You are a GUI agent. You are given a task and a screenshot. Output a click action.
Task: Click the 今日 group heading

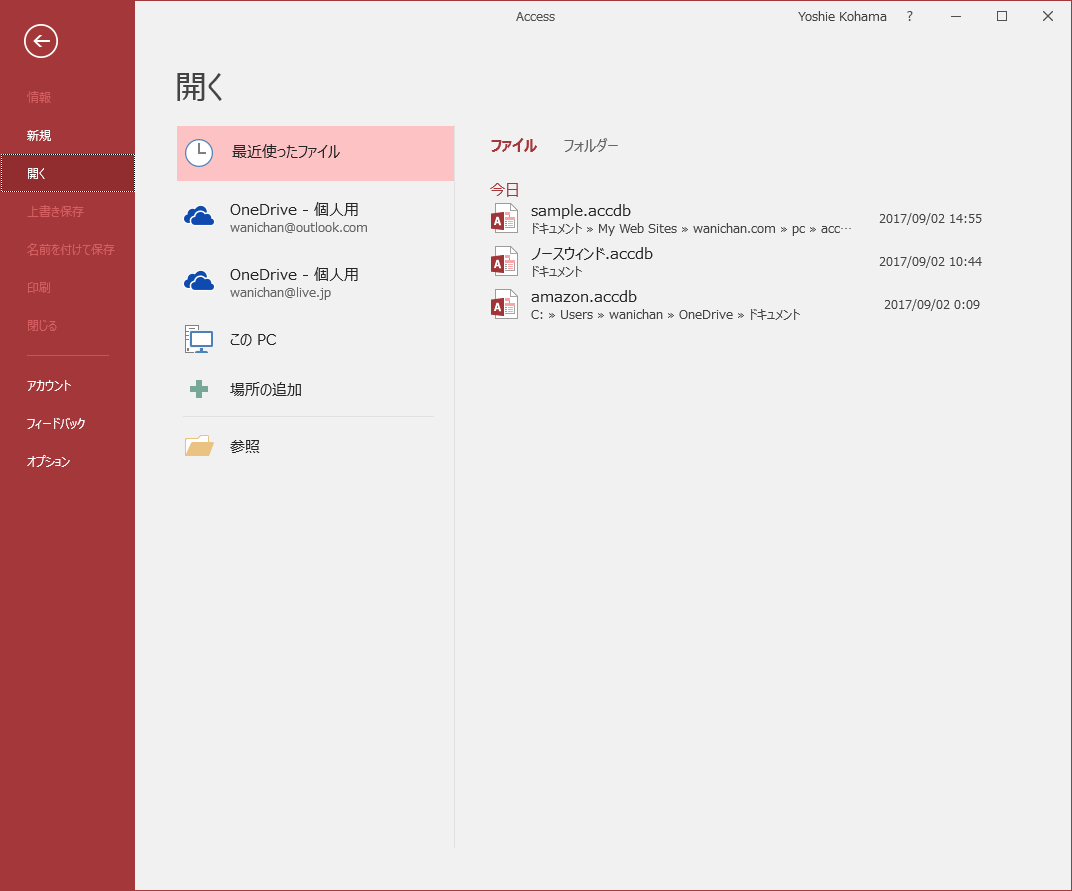click(x=505, y=189)
